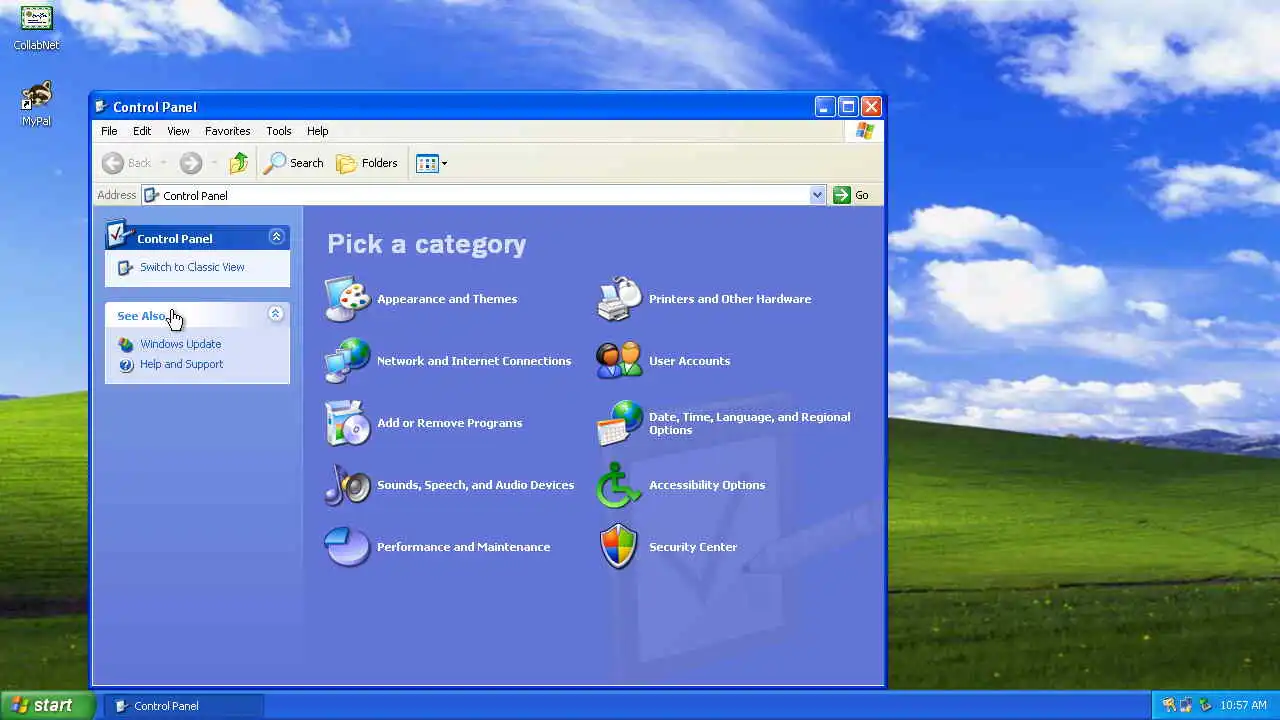Open the Network and Internet Connections icon
This screenshot has width=1280, height=720.
point(347,361)
